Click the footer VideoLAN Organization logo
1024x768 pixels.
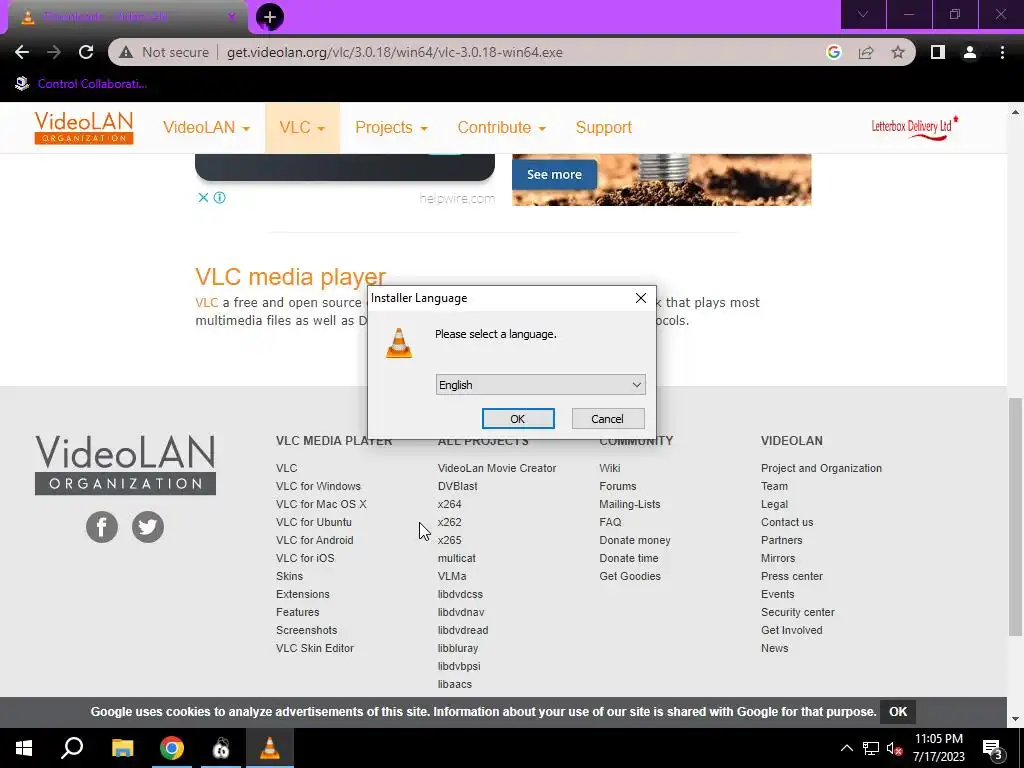tap(125, 465)
